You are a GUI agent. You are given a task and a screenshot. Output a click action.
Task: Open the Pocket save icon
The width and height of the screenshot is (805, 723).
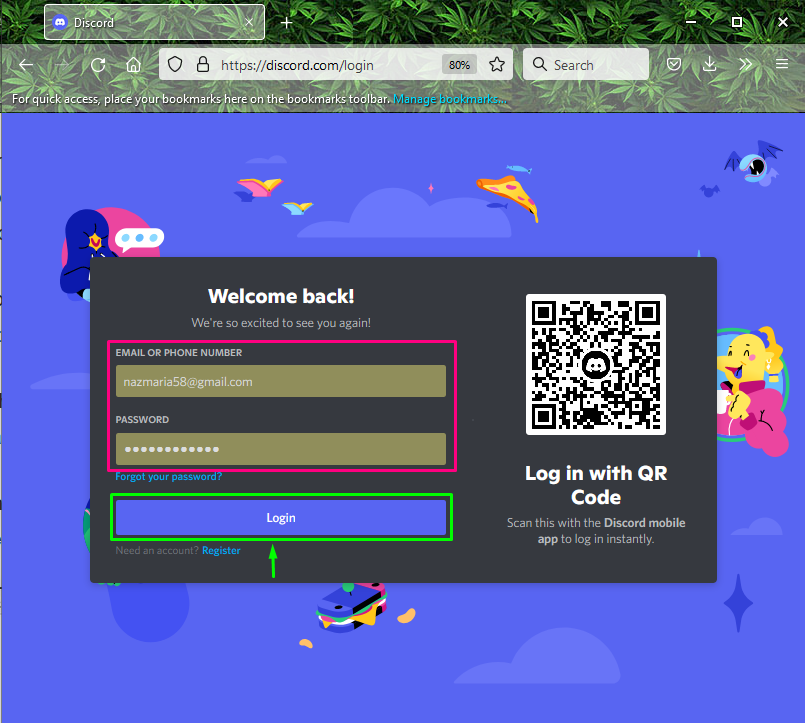674,65
